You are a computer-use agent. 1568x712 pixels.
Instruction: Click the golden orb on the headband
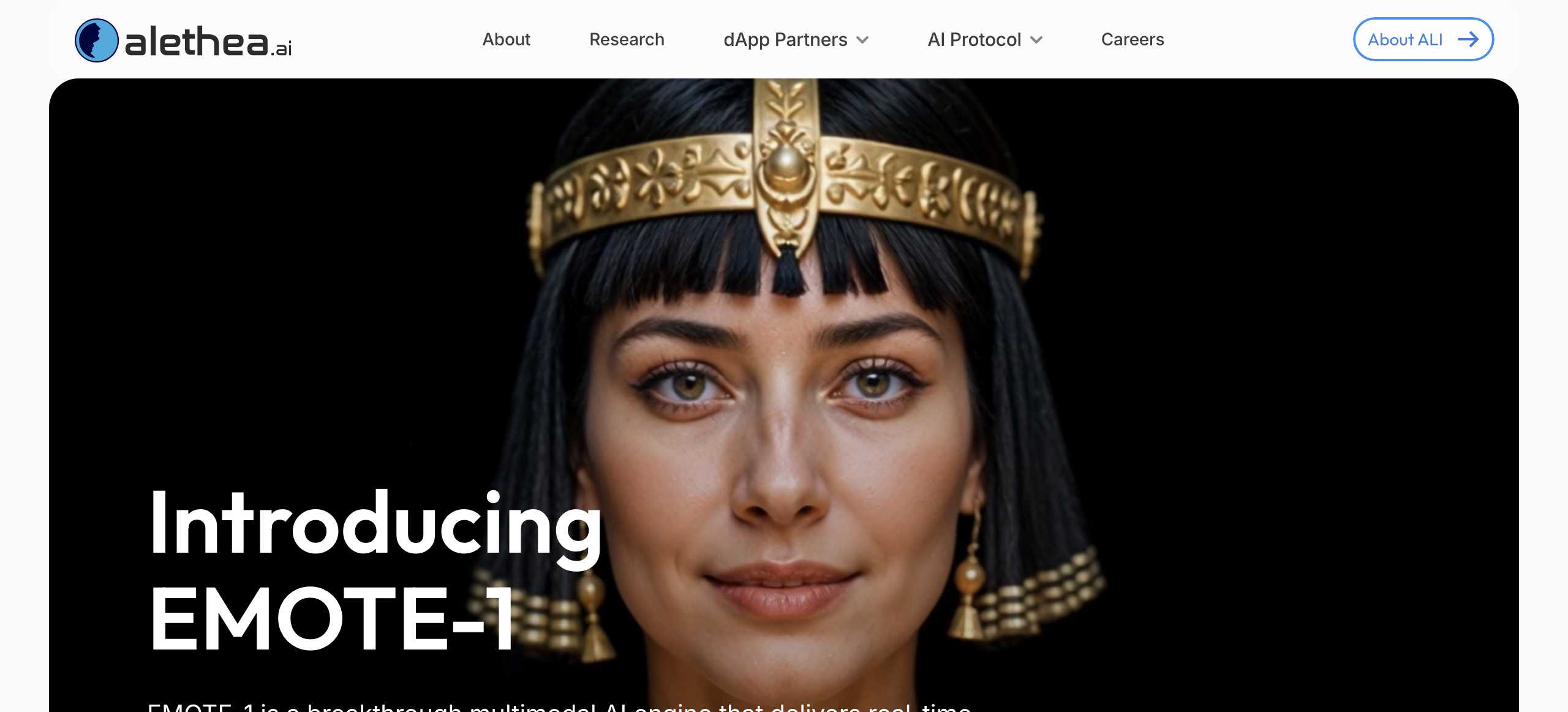pos(786,165)
